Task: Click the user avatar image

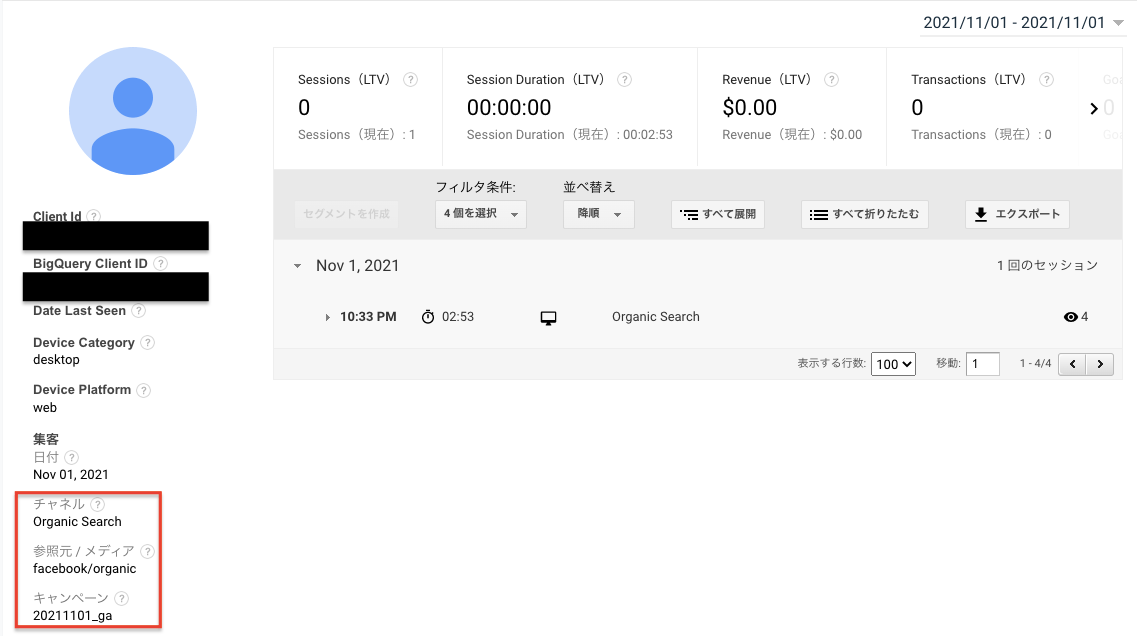Action: click(x=133, y=111)
